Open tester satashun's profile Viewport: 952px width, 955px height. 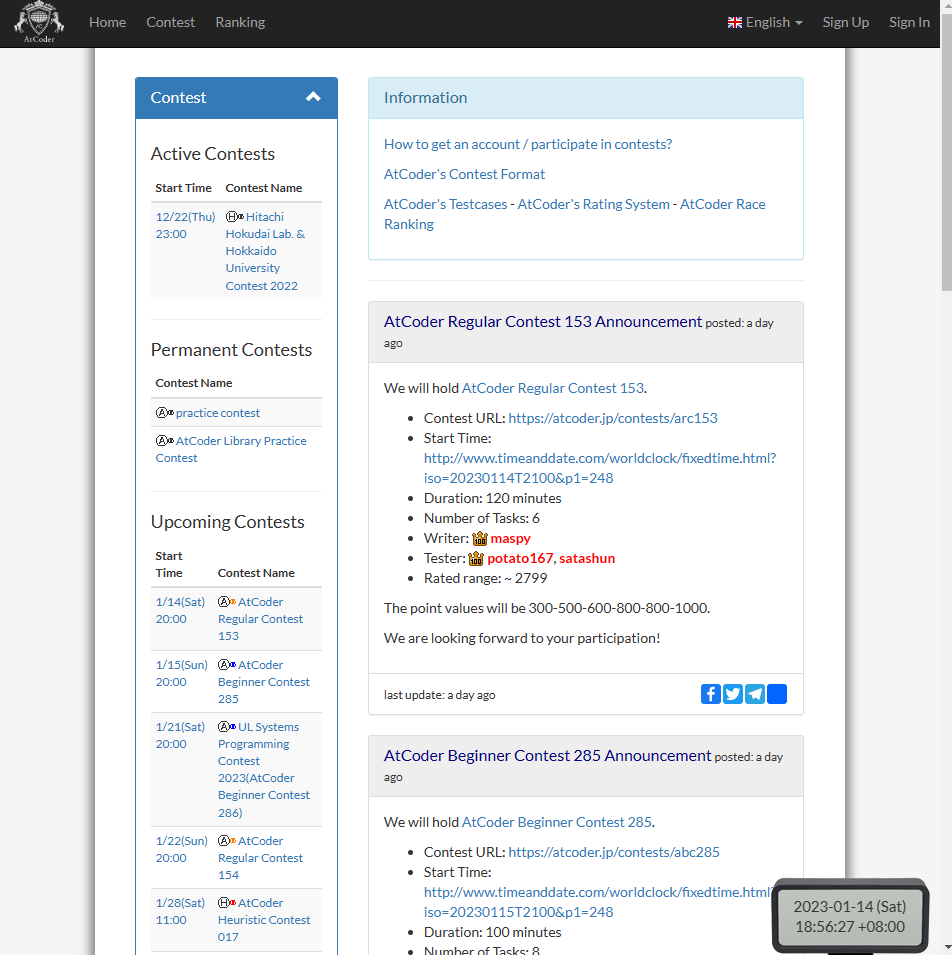pyautogui.click(x=587, y=559)
